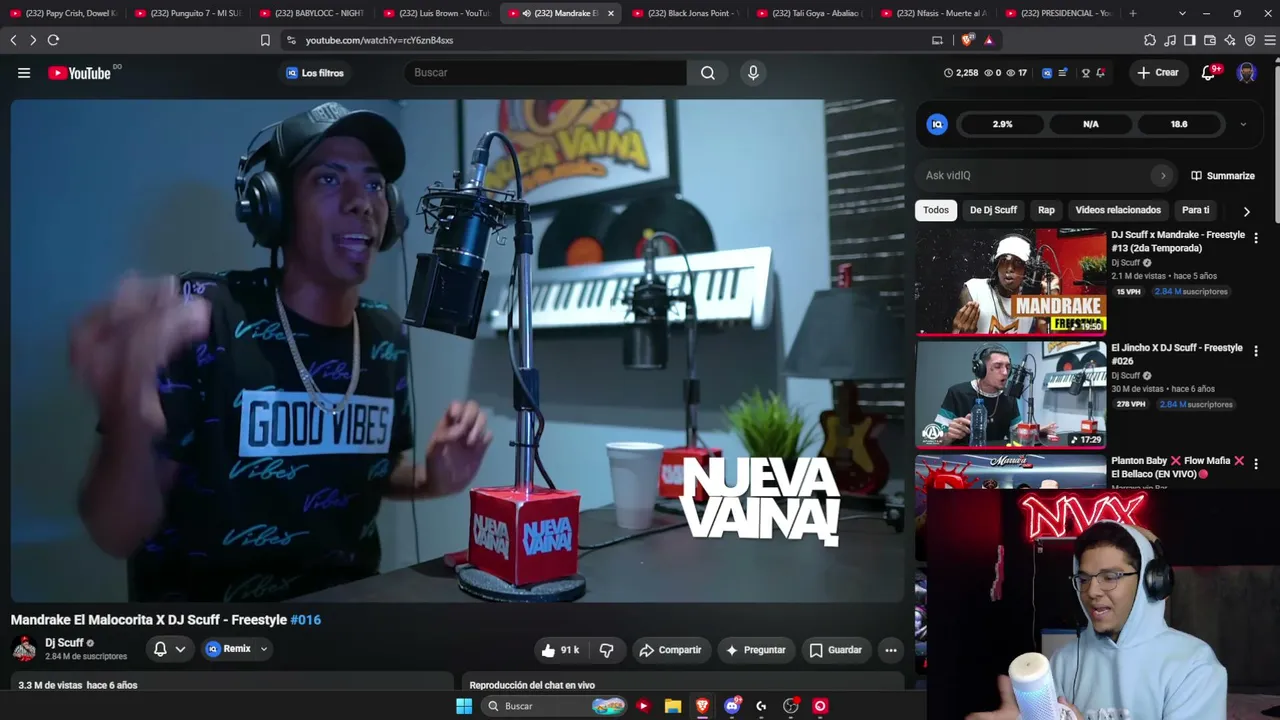Start voice search with the microphone

(x=754, y=73)
